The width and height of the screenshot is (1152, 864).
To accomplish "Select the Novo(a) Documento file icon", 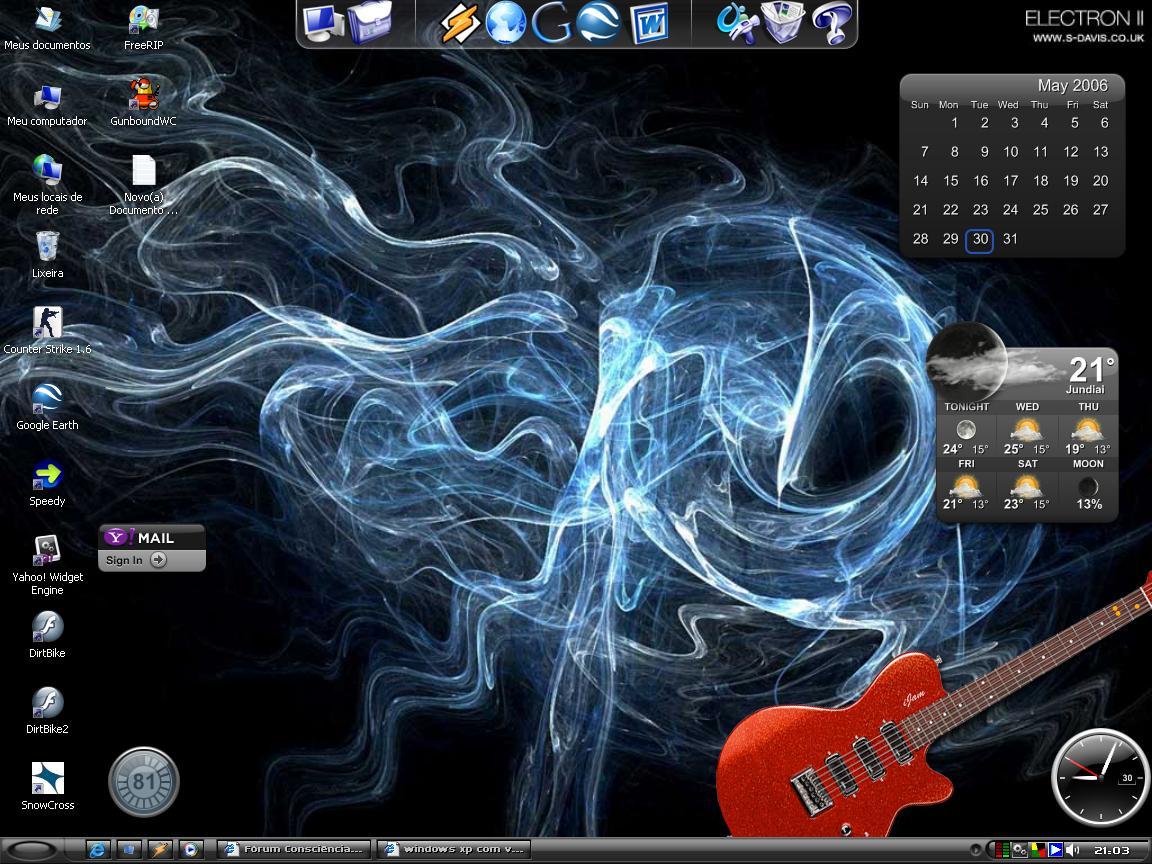I will coord(143,185).
